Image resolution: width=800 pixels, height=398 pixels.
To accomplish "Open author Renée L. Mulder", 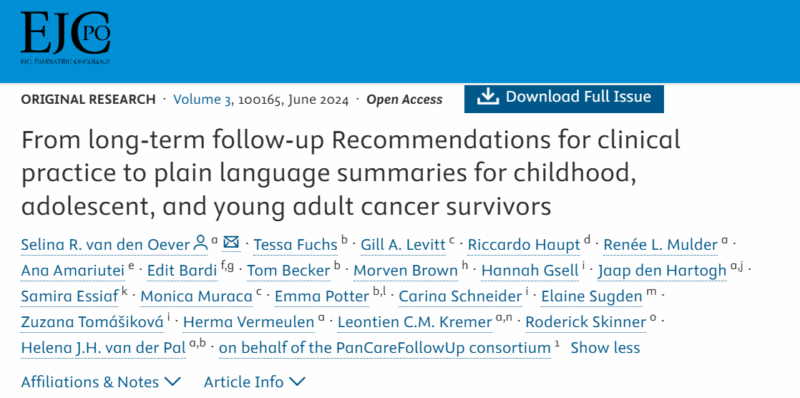I will click(x=660, y=245).
